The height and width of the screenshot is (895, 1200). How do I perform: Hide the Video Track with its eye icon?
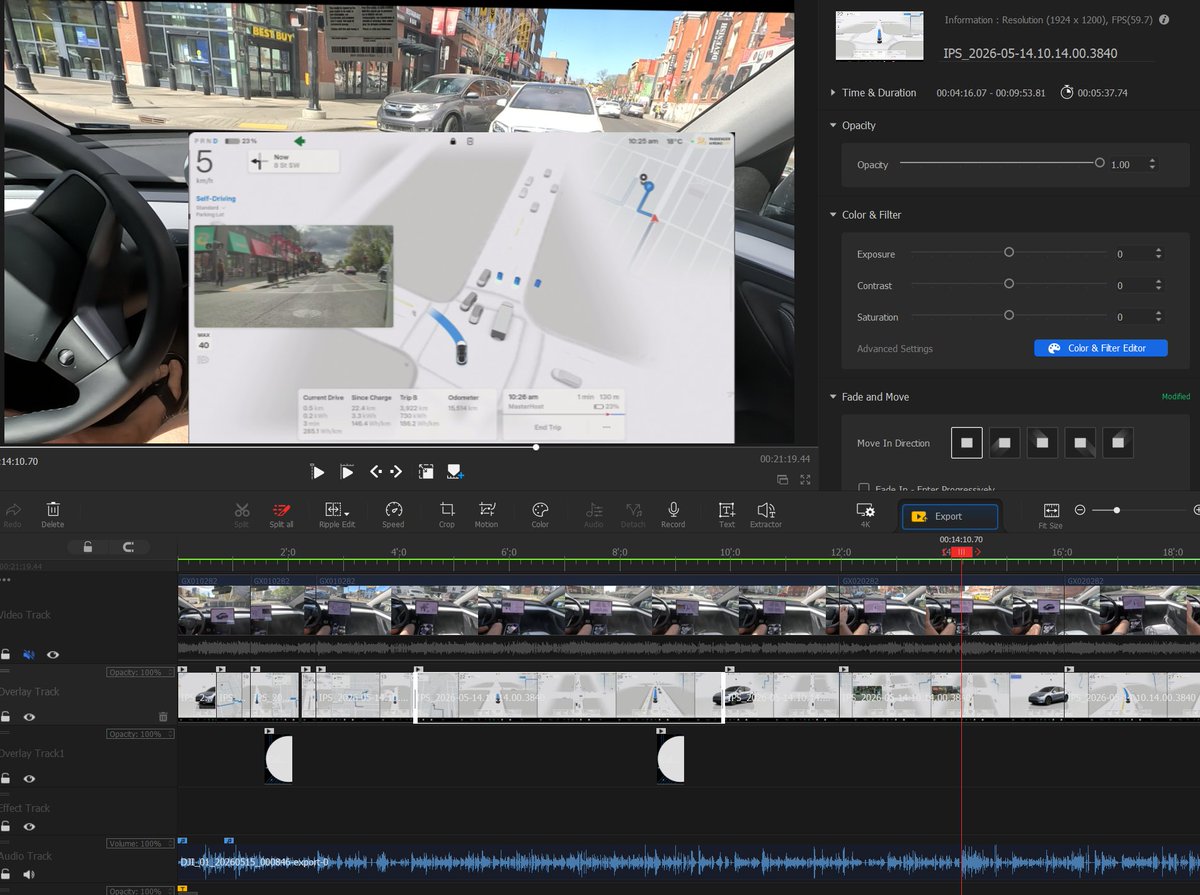pyautogui.click(x=53, y=654)
